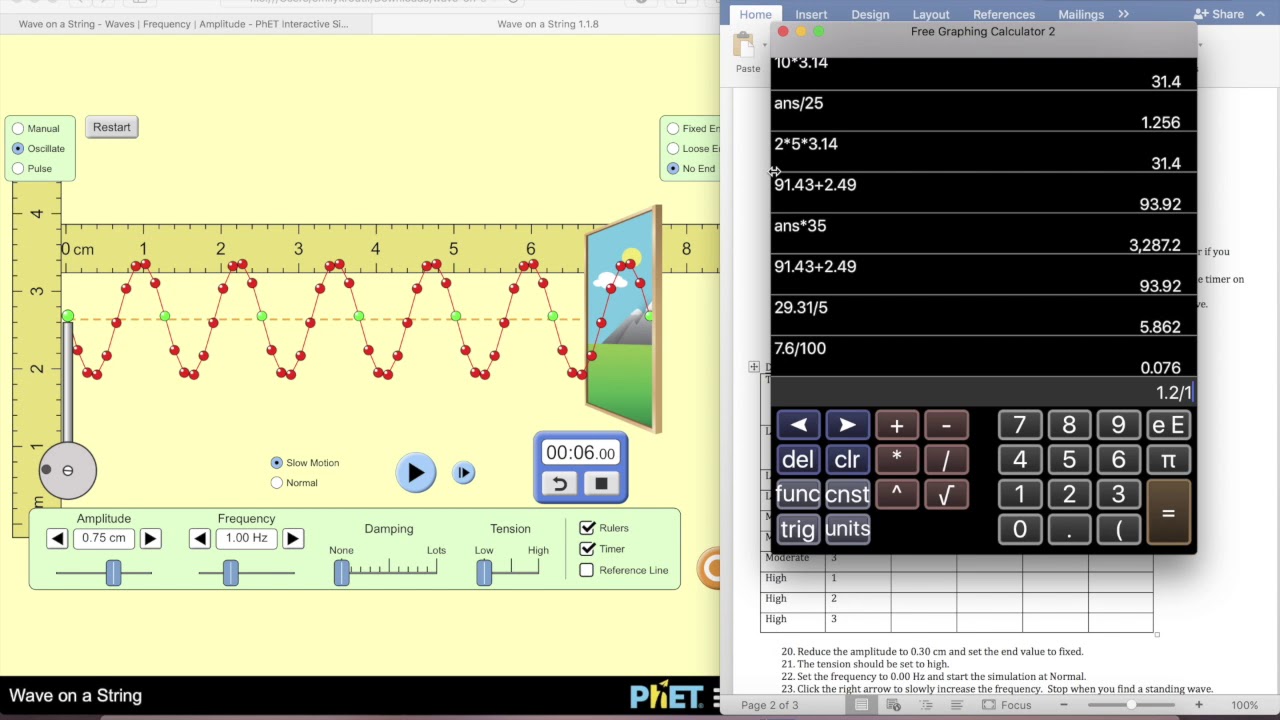Toggle the Timer checkbox

[x=587, y=549]
